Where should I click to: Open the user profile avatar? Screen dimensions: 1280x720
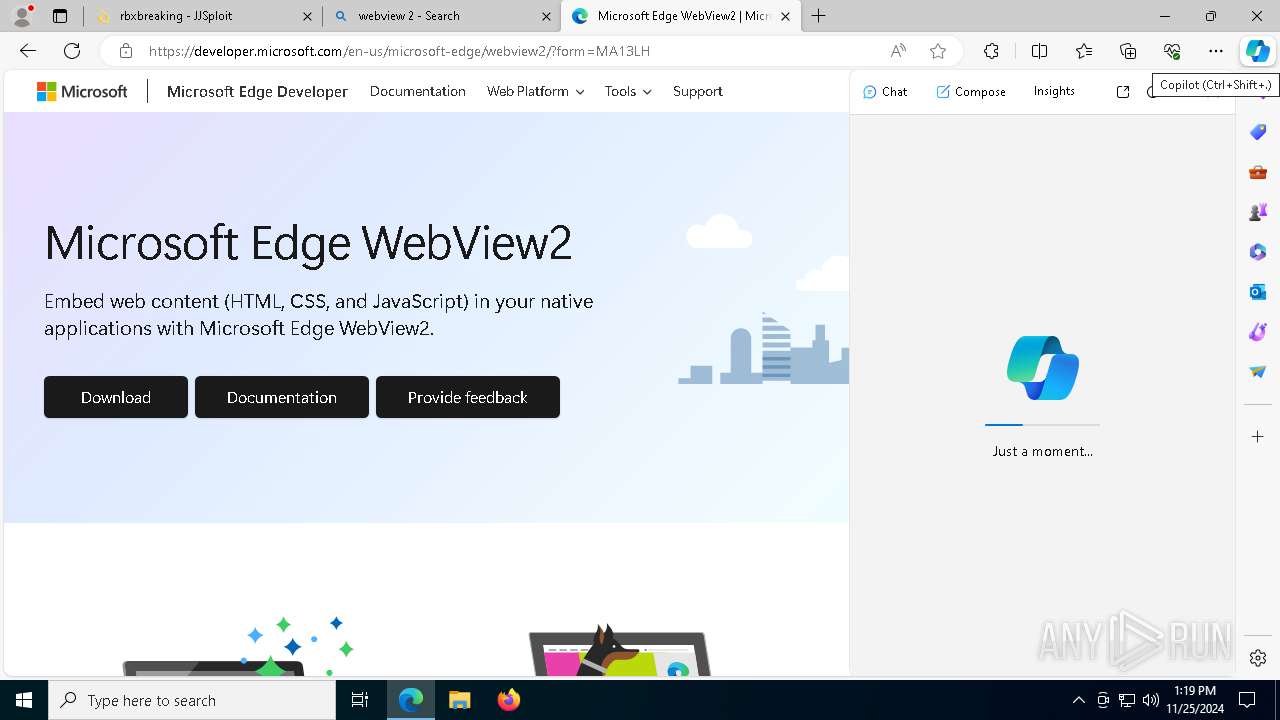point(22,16)
